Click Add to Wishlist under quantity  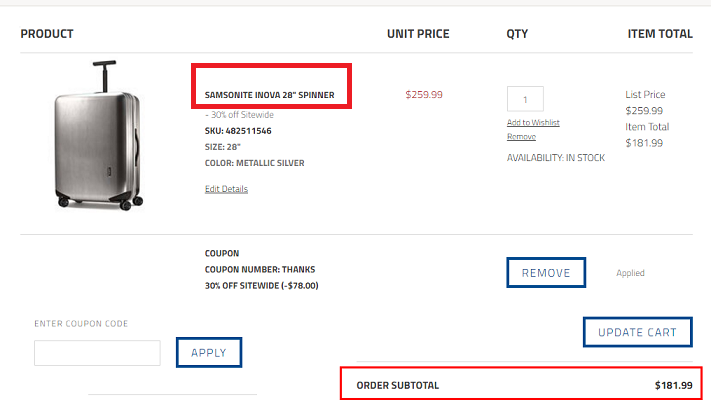[x=533, y=122]
